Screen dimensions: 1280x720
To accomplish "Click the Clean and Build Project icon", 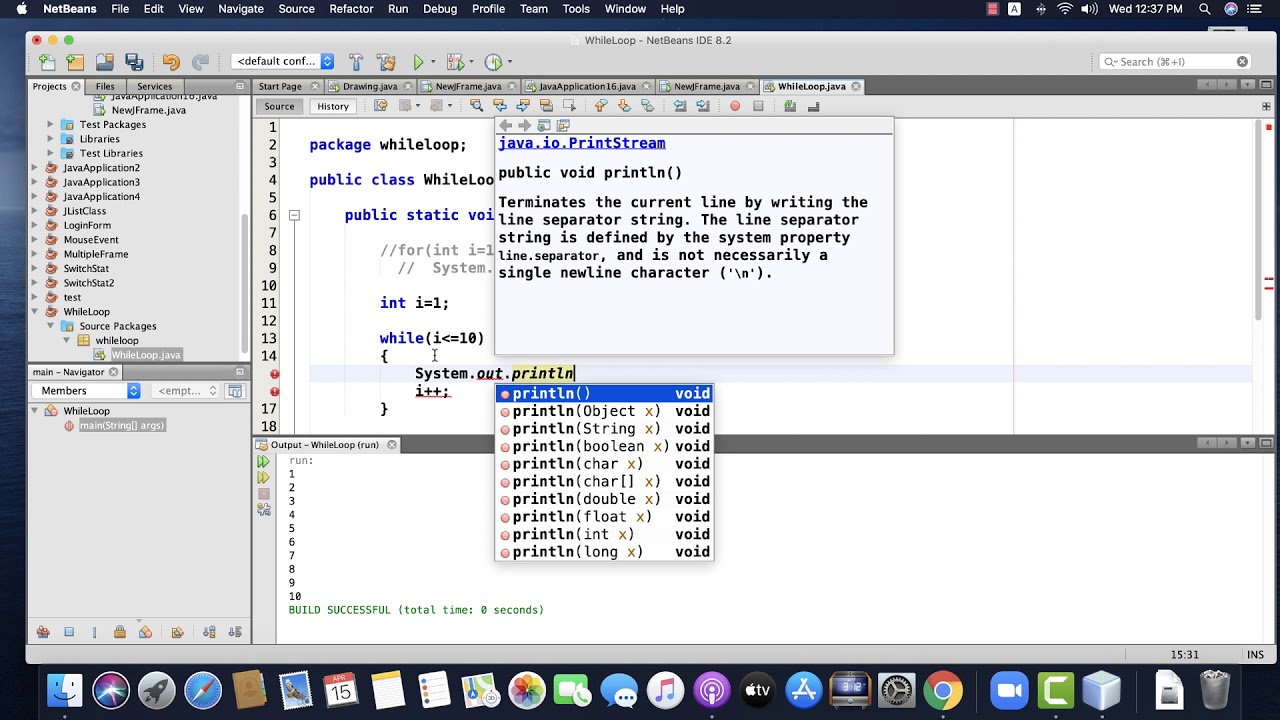I will (x=386, y=62).
